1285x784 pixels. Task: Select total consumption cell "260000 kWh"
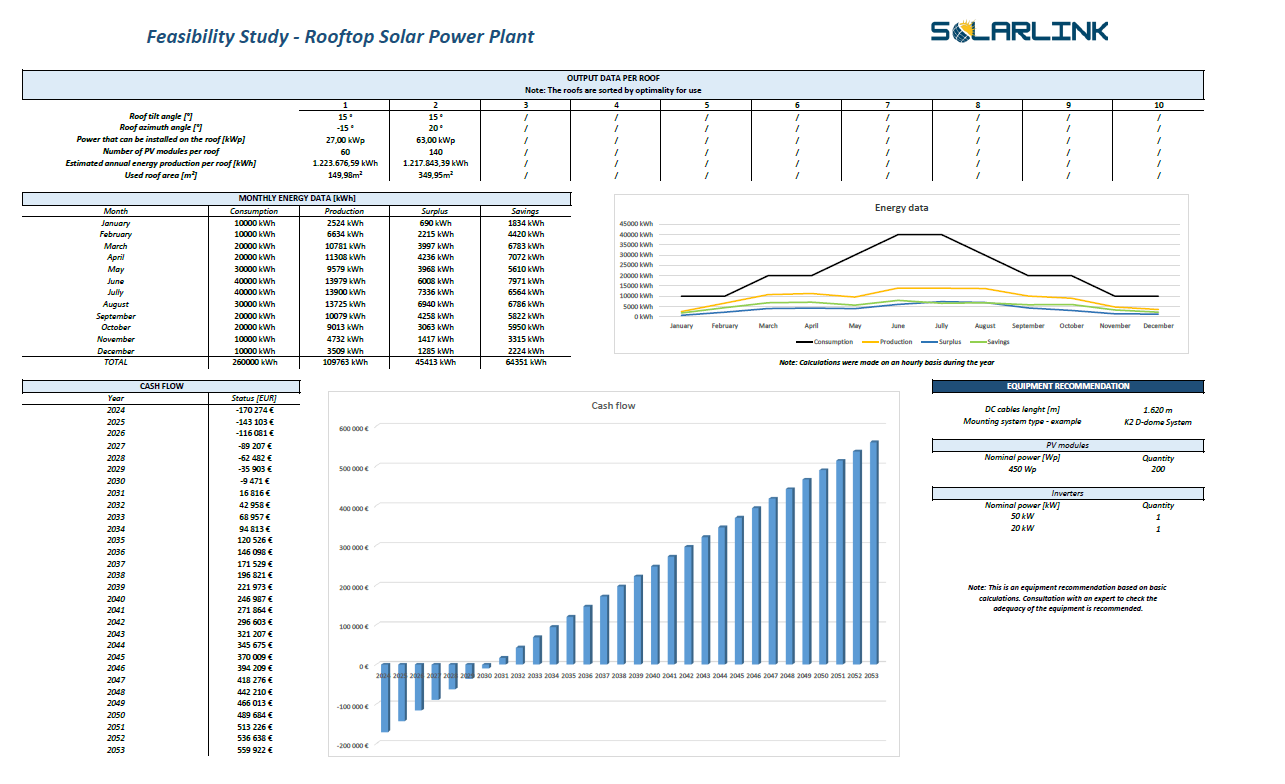click(254, 363)
